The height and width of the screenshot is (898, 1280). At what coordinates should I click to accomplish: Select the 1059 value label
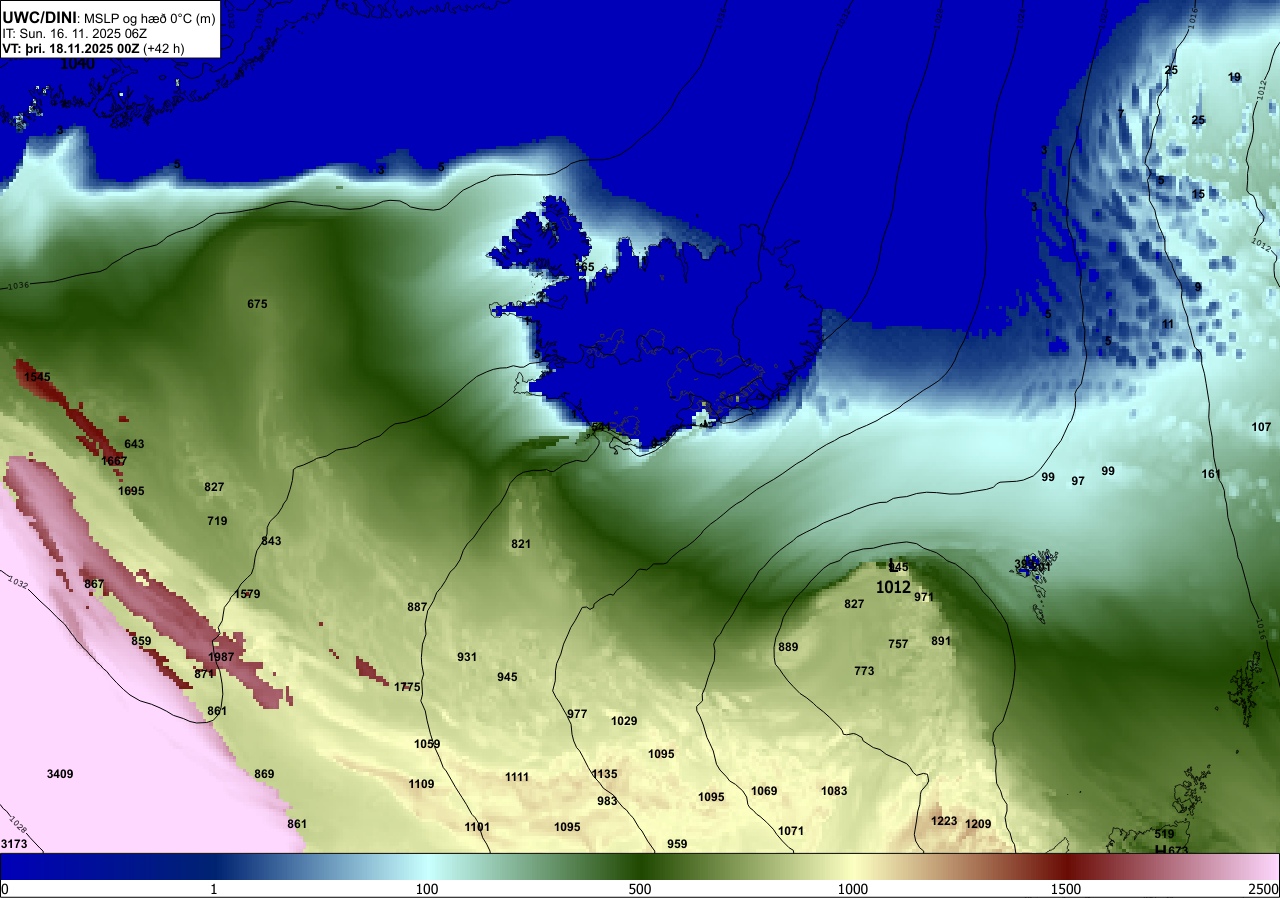click(x=427, y=744)
